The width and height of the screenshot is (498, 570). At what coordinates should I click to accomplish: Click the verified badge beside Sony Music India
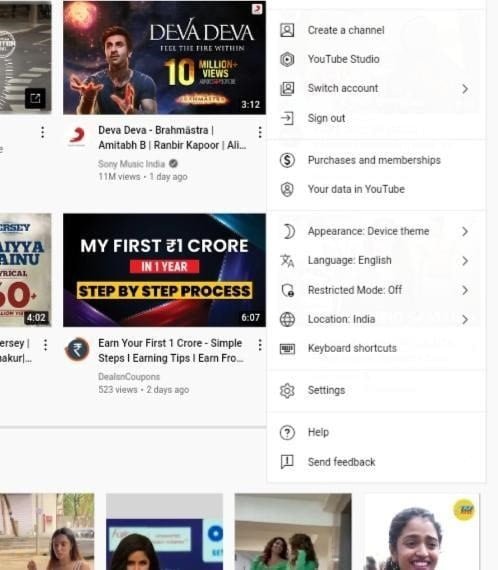(173, 164)
